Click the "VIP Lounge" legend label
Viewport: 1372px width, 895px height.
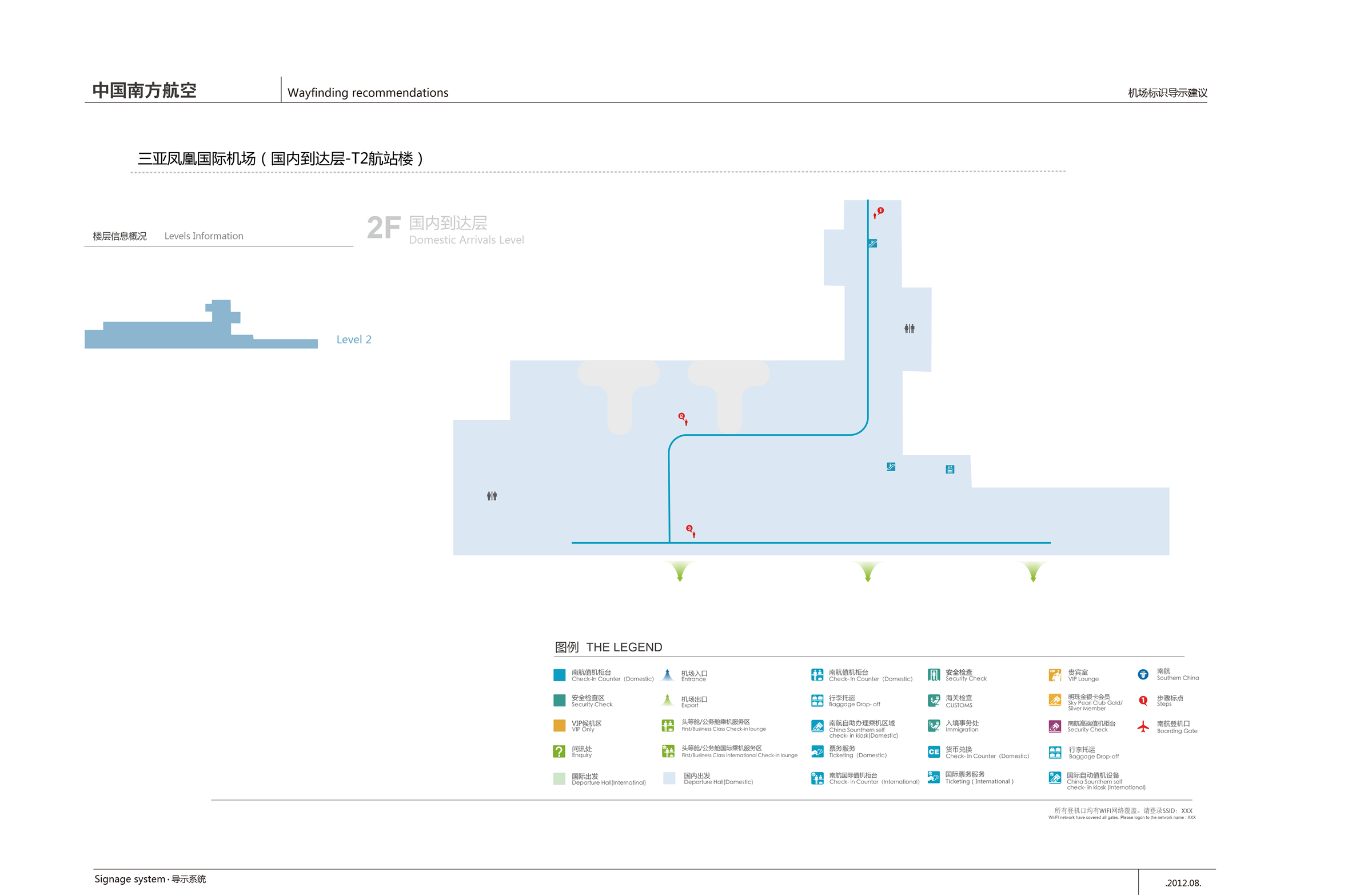click(1083, 679)
